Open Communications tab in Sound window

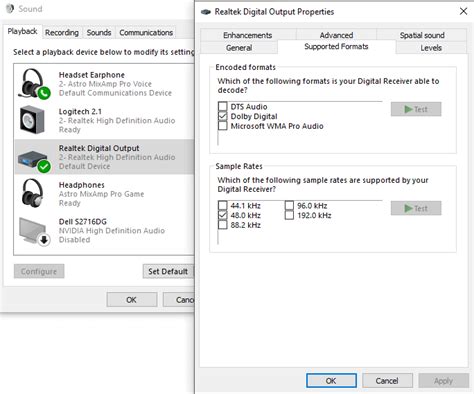[146, 33]
